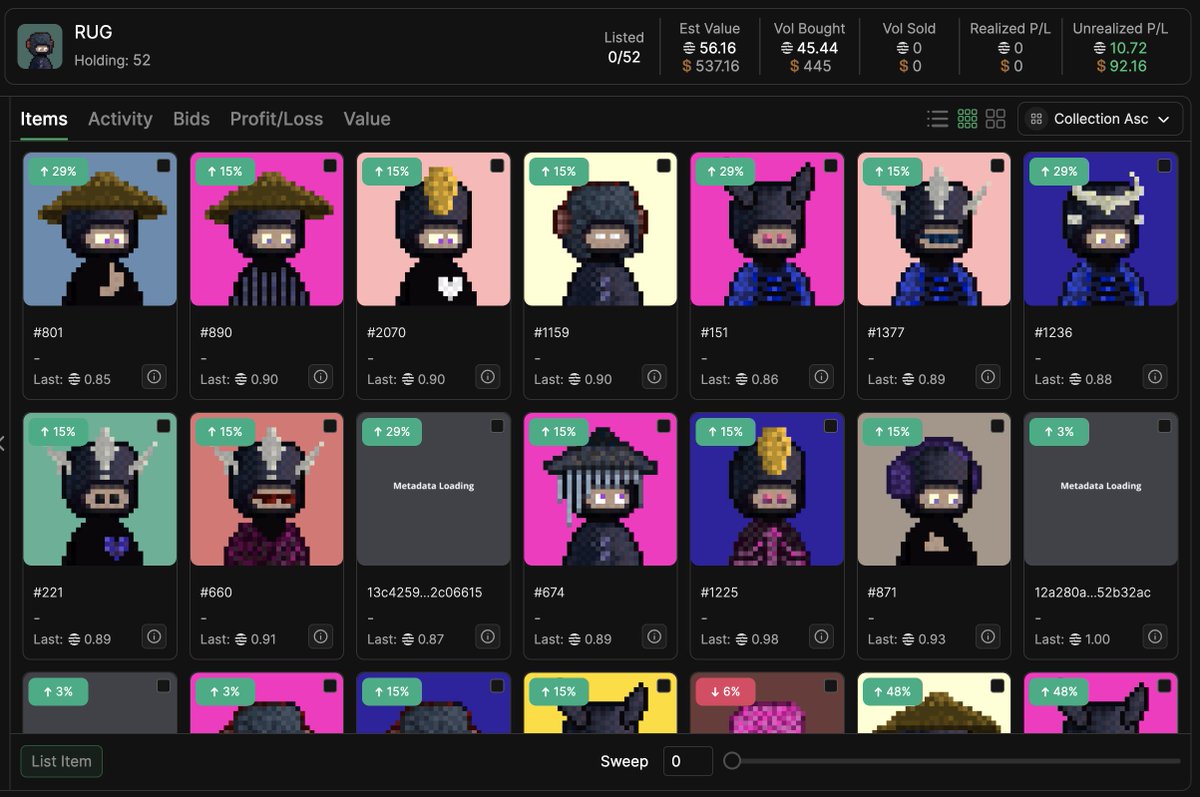Open Metadata Loading card 13c4259...2c06615

click(x=434, y=489)
